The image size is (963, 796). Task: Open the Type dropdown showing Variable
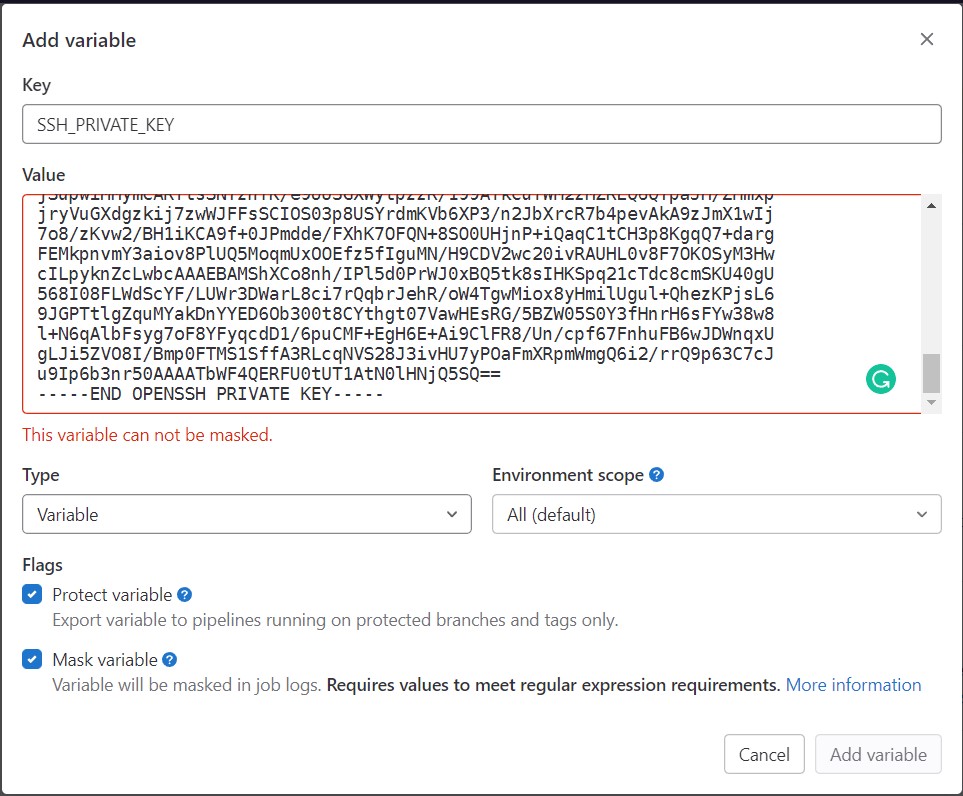247,514
